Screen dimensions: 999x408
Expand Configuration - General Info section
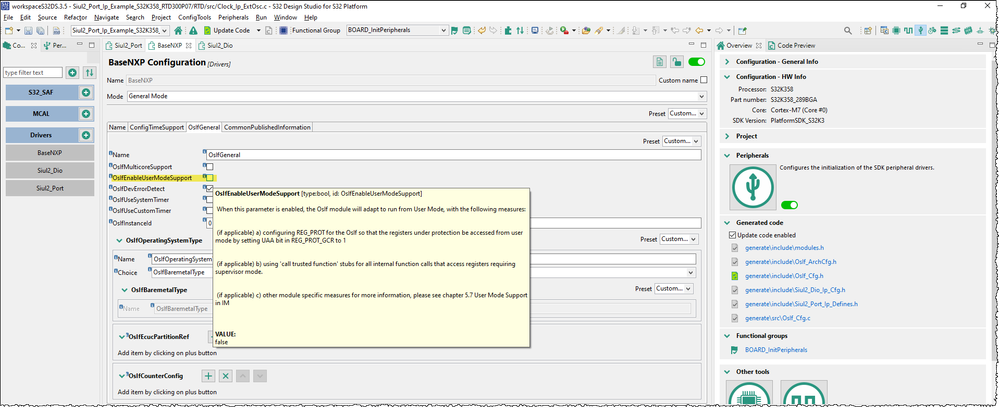728,62
